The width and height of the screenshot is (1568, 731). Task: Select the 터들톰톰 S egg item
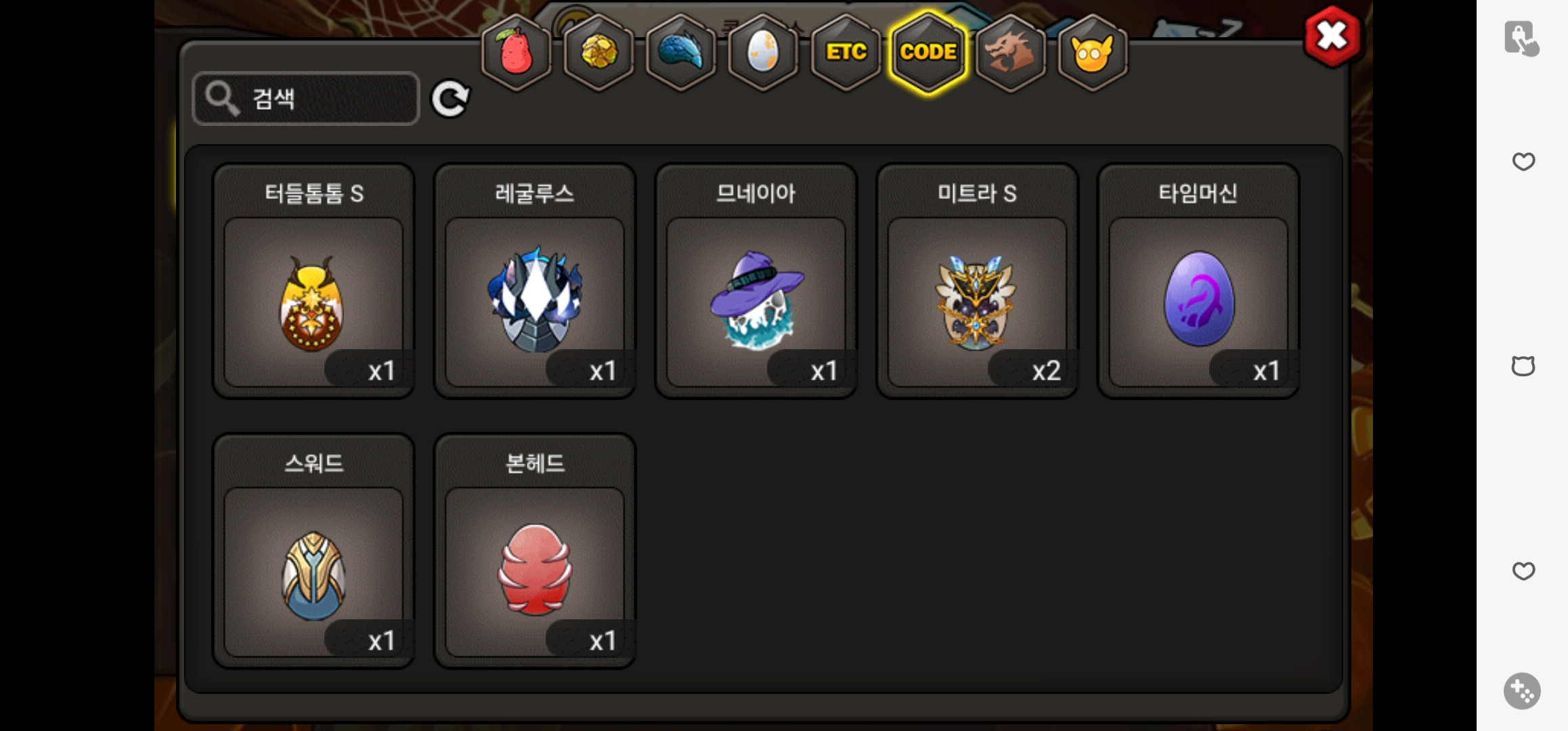click(x=313, y=281)
